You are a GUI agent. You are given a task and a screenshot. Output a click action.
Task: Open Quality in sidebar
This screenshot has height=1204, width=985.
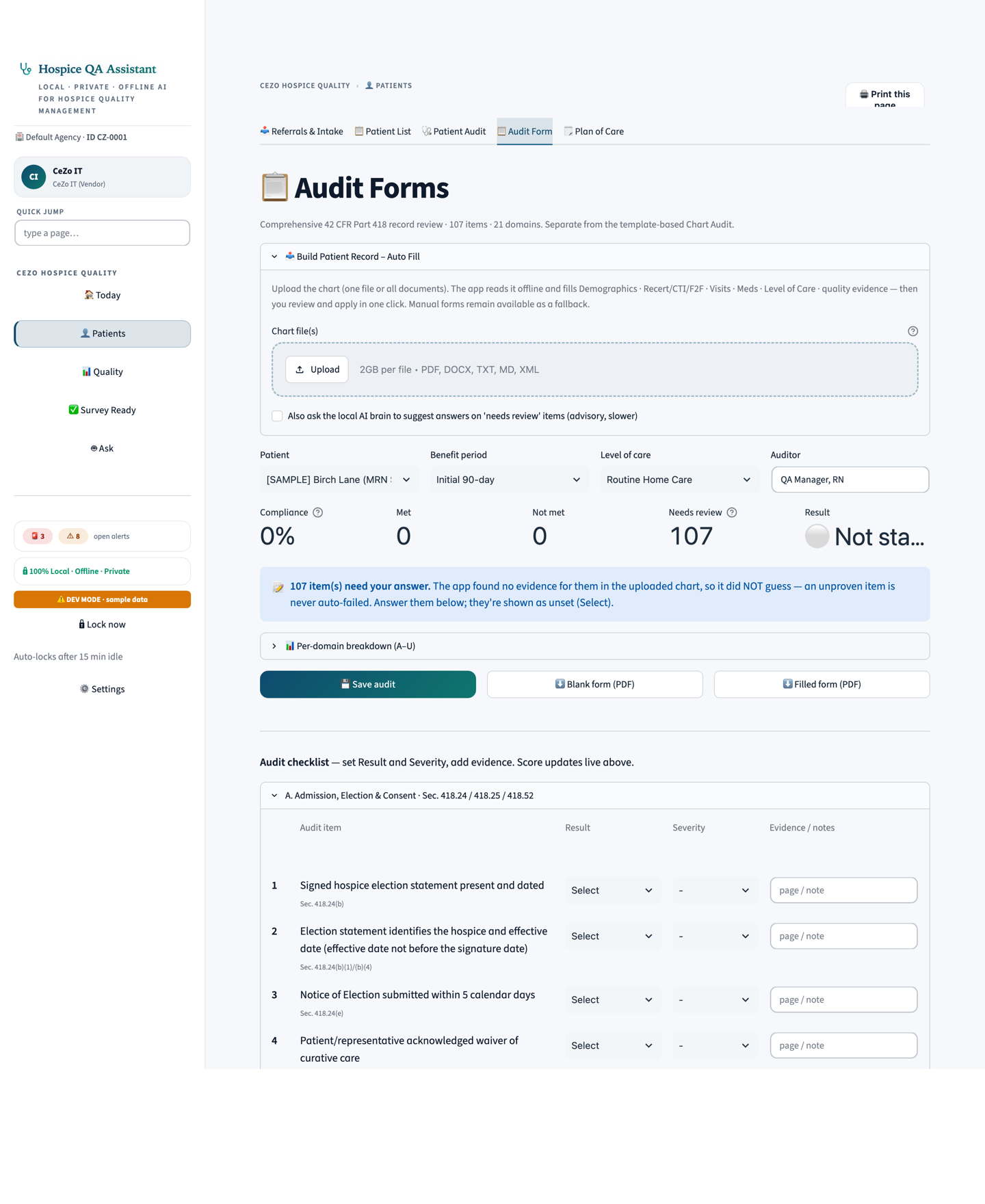(x=102, y=371)
